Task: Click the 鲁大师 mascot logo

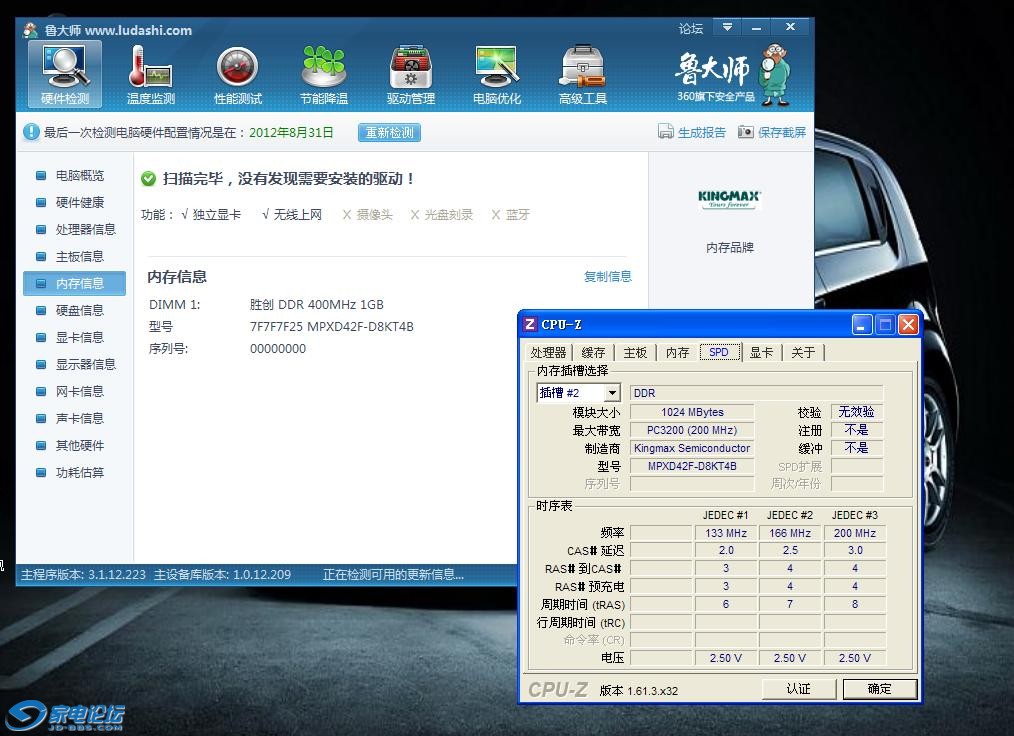Action: pos(775,74)
